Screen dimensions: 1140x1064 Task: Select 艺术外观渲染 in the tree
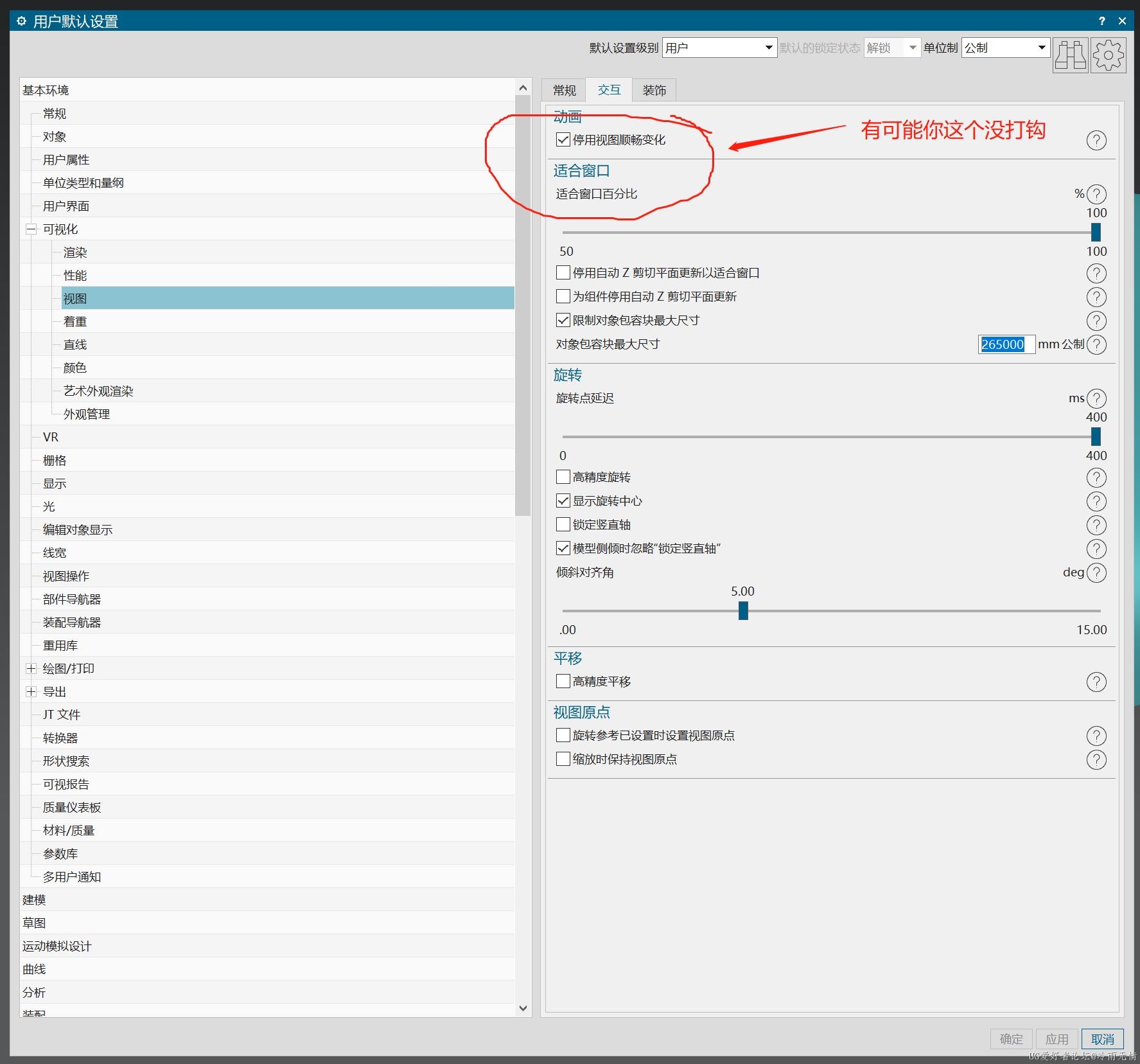(x=98, y=391)
